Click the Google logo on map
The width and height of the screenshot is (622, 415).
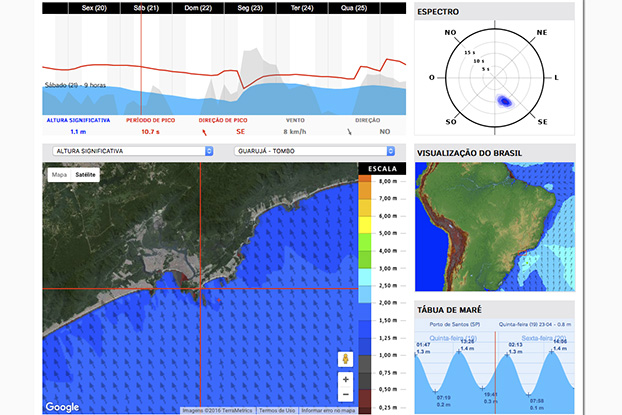tap(62, 407)
